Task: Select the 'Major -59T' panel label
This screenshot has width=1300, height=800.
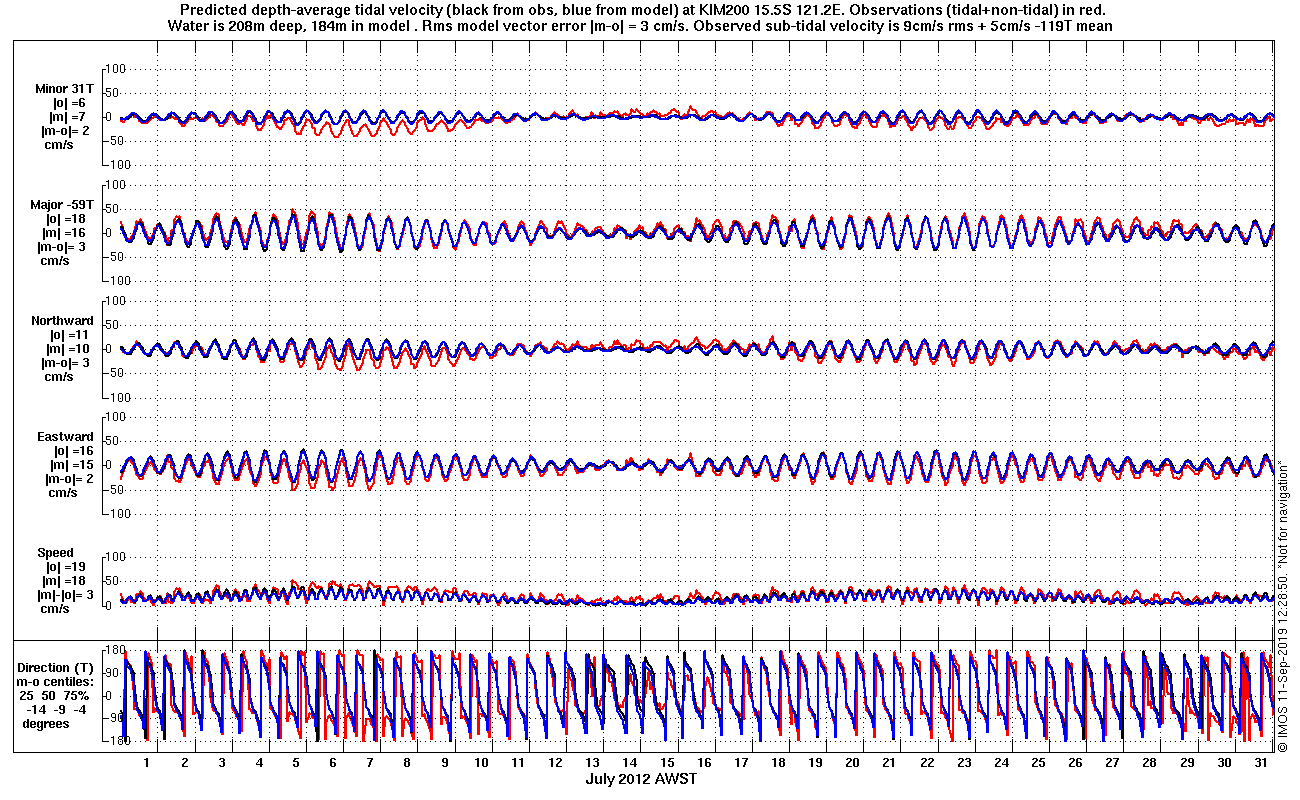Action: (62, 205)
